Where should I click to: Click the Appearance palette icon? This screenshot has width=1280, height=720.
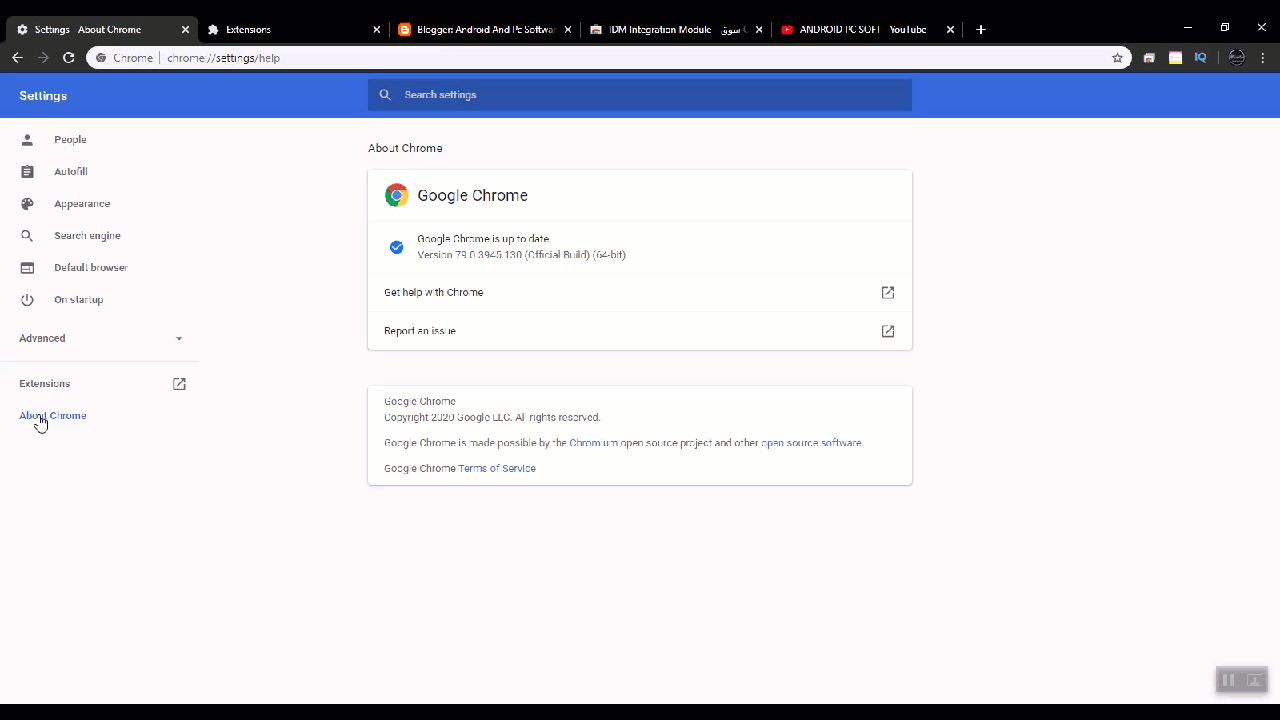(x=27, y=204)
